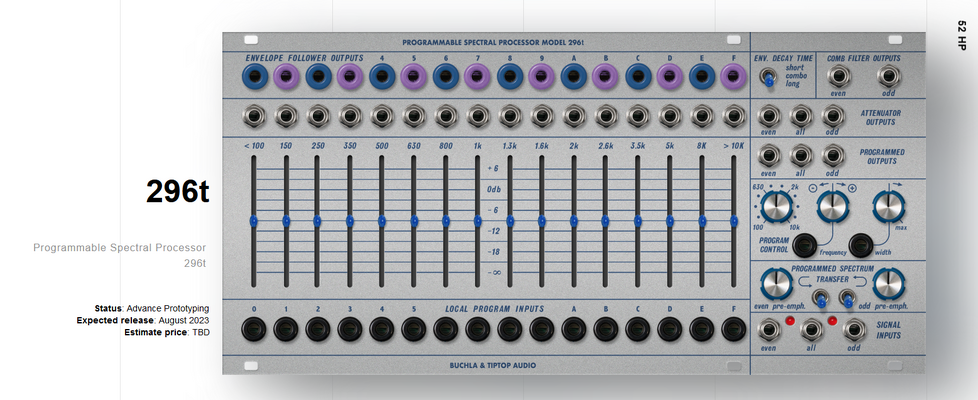This screenshot has width=978, height=400.
Task: Click the envelope follower output jack labeled 4
Action: coord(382,77)
